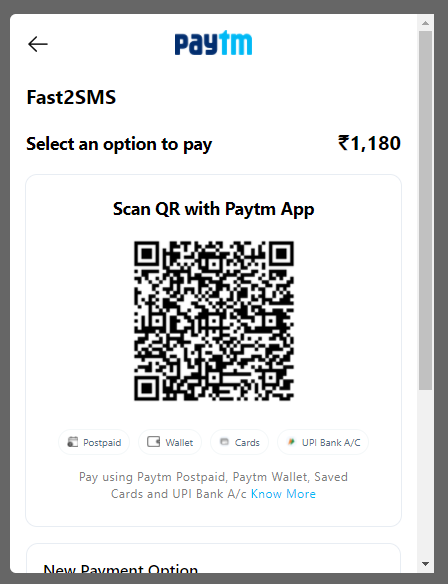Select the Wallet chip

coord(170,442)
